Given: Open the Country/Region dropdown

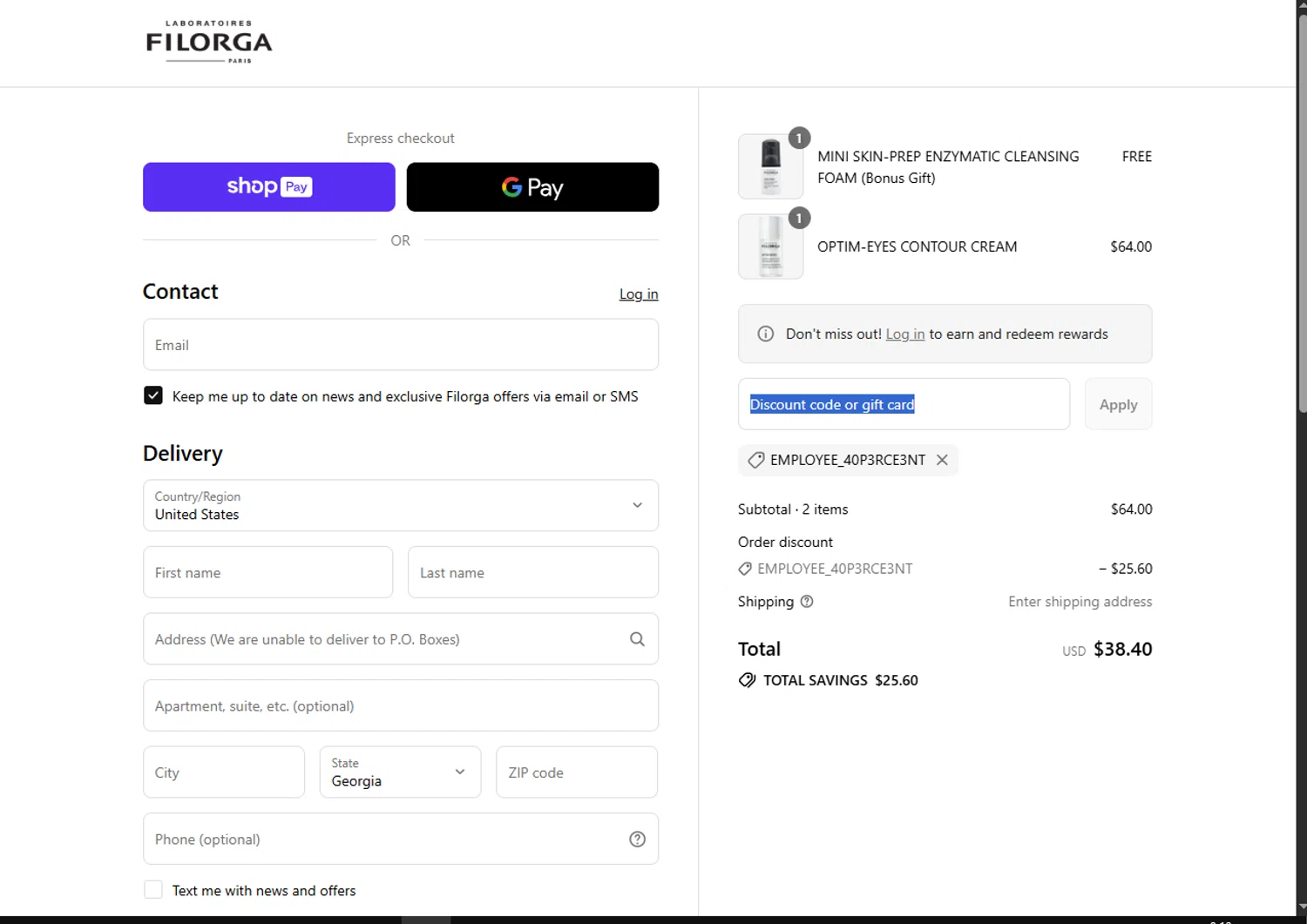Looking at the screenshot, I should tap(401, 505).
